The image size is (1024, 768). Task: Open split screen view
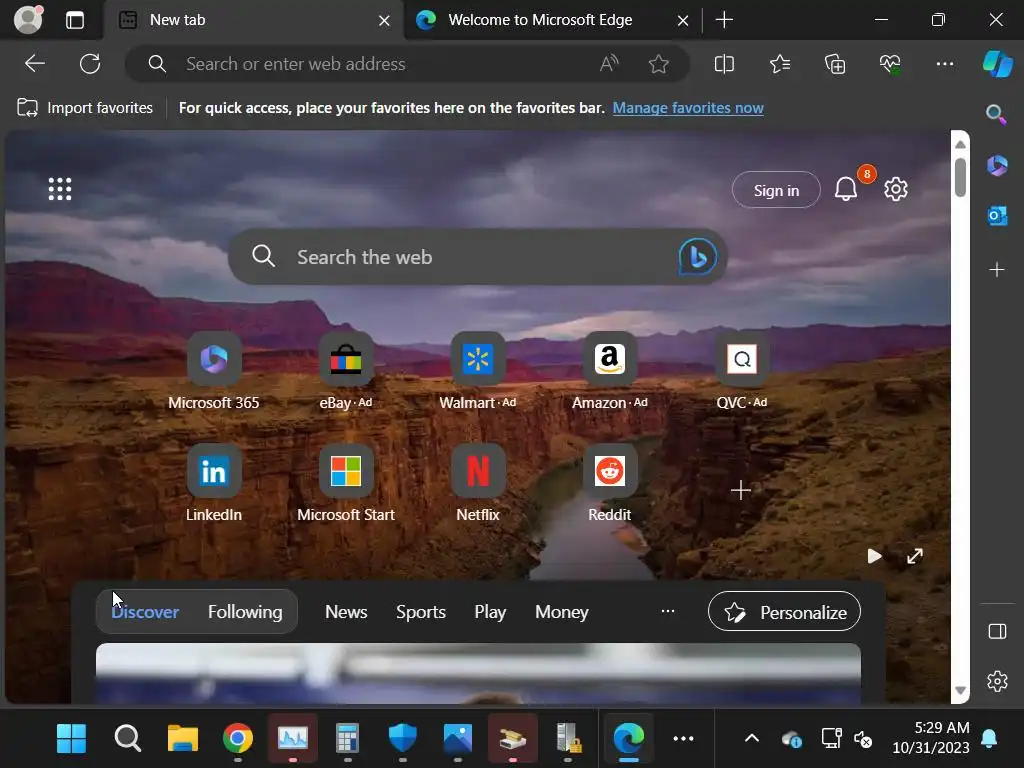point(724,64)
